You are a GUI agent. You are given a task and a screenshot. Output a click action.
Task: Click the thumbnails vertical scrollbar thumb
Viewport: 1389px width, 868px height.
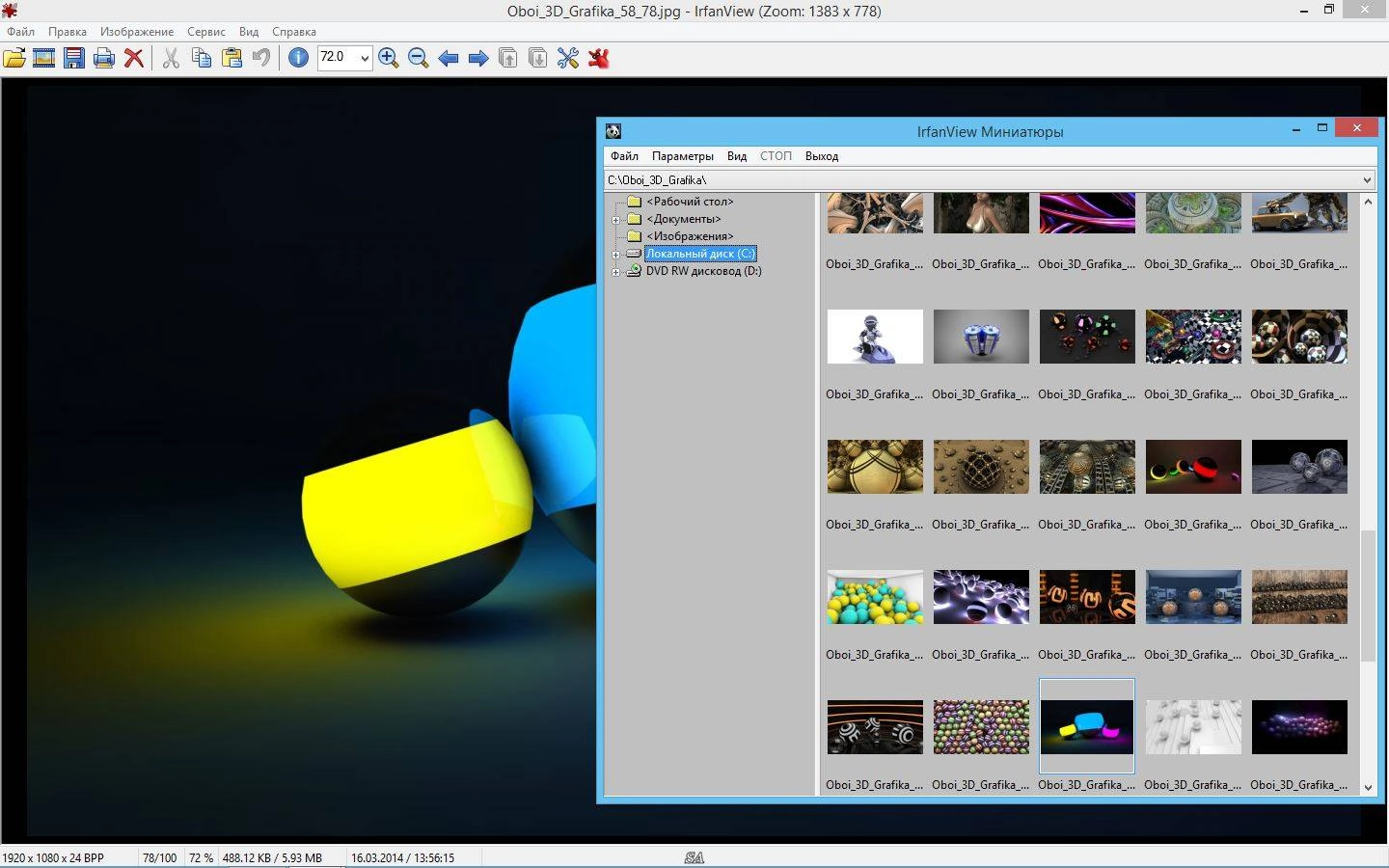(x=1368, y=595)
